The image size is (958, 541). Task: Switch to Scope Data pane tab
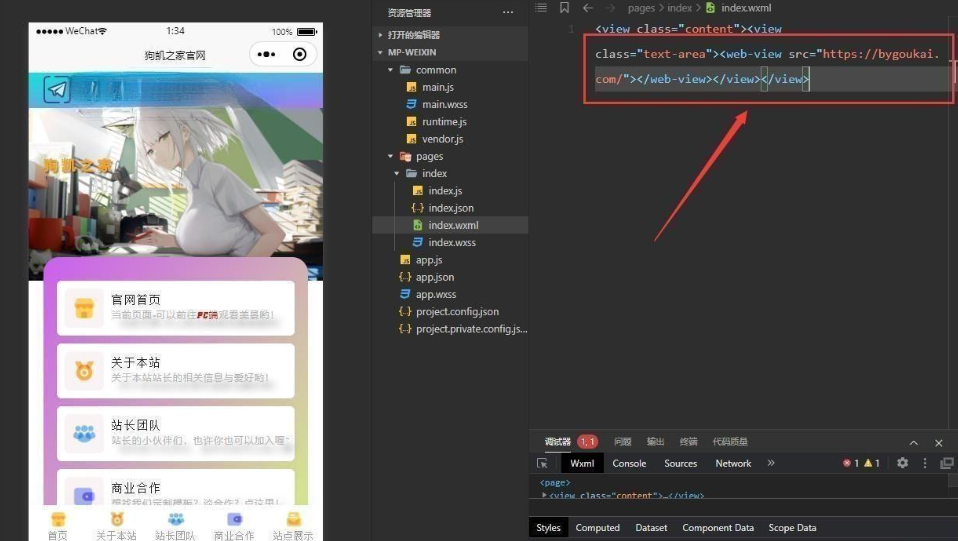pyautogui.click(x=792, y=528)
